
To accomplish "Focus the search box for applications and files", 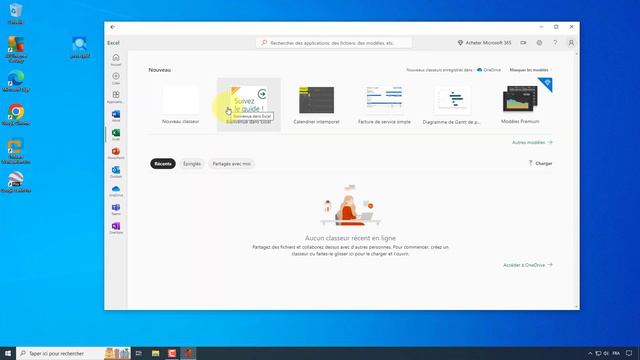I will [334, 42].
